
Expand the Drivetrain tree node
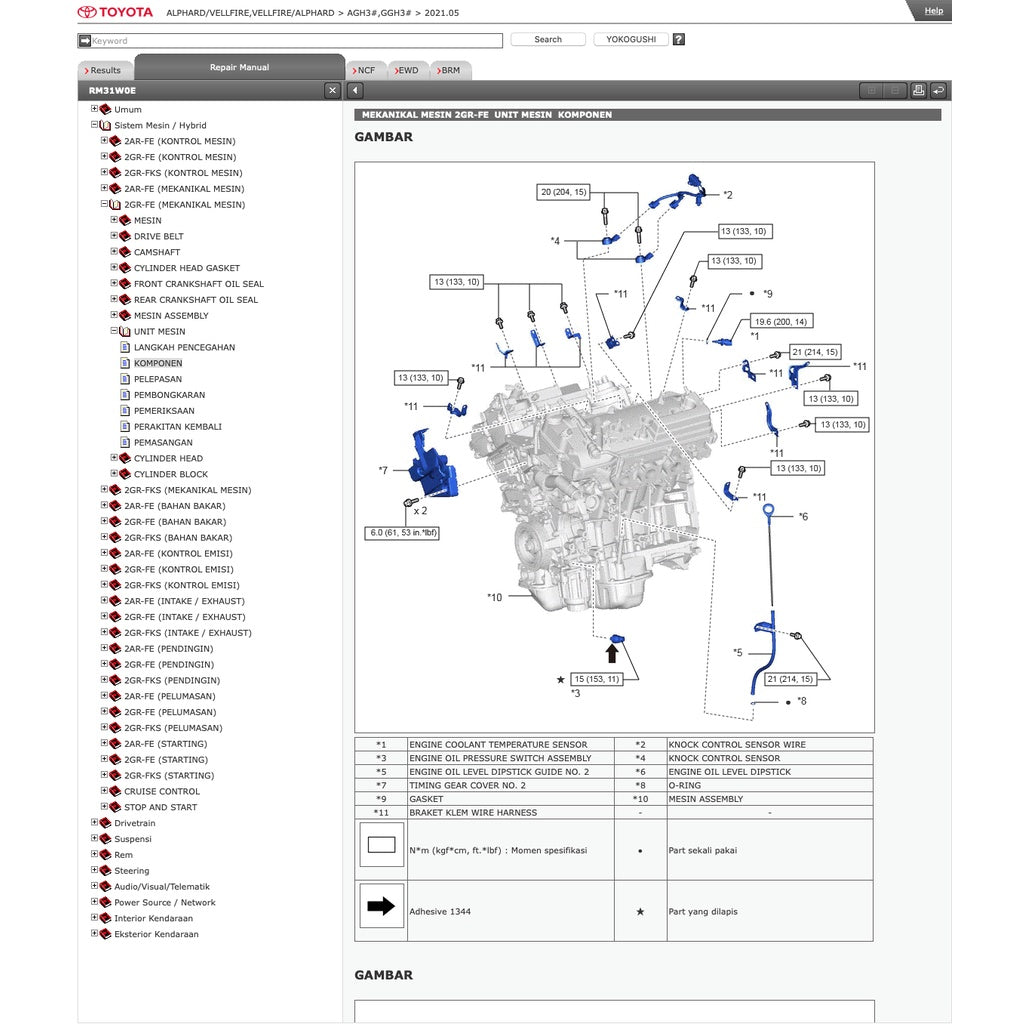tap(94, 823)
